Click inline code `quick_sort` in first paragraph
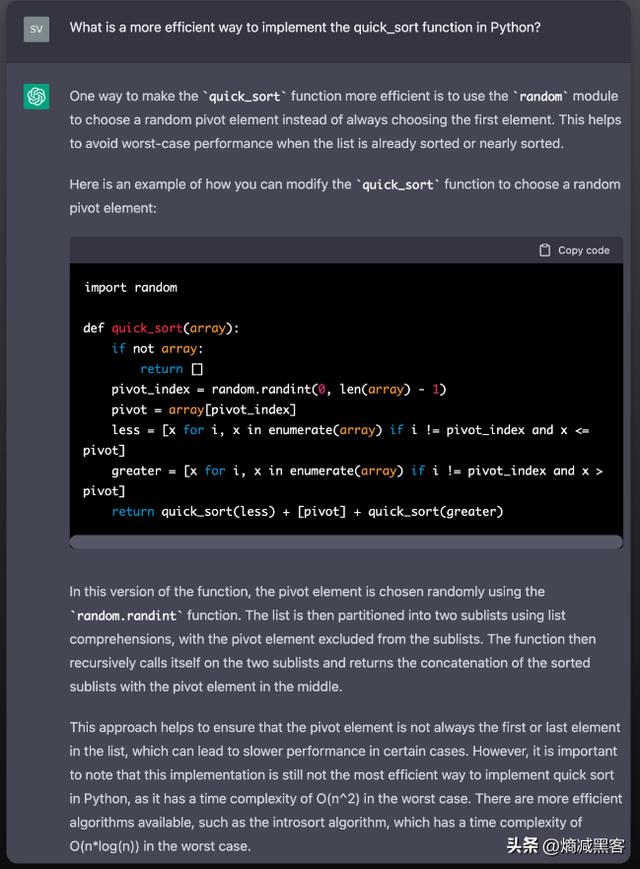This screenshot has height=869, width=640. pos(245,96)
